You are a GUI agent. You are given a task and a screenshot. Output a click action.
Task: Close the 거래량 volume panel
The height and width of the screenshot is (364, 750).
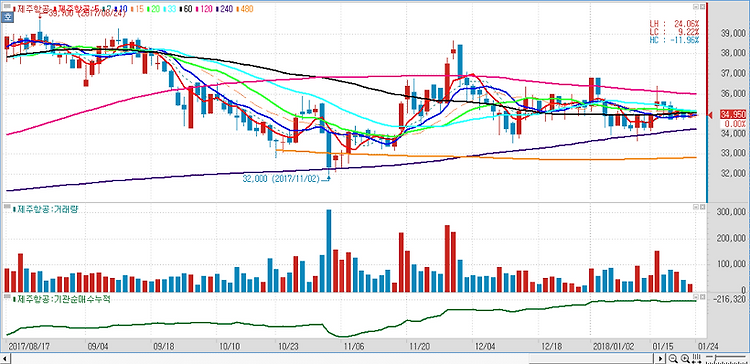pos(703,207)
